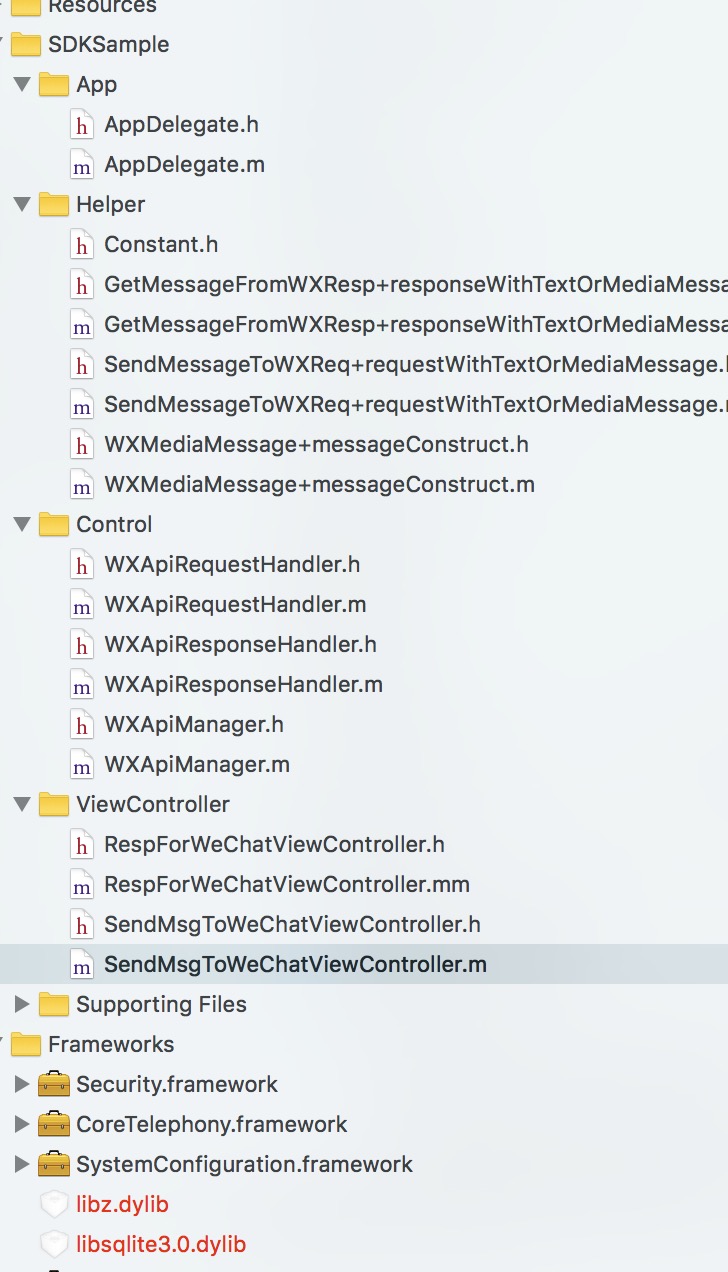This screenshot has width=728, height=1272.
Task: Click the header icon of WXApiRequestHandler.h
Action: point(82,565)
